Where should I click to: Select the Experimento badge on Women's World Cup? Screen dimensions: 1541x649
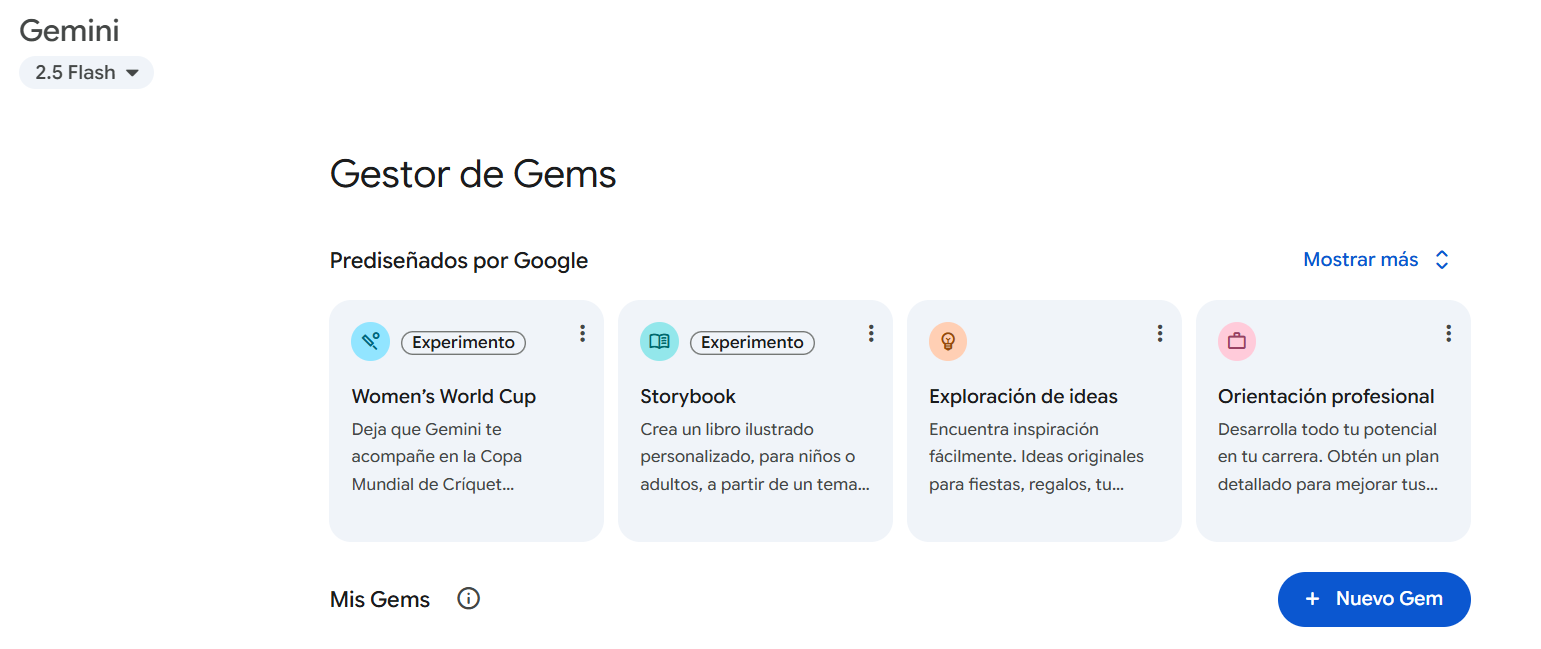tap(463, 342)
